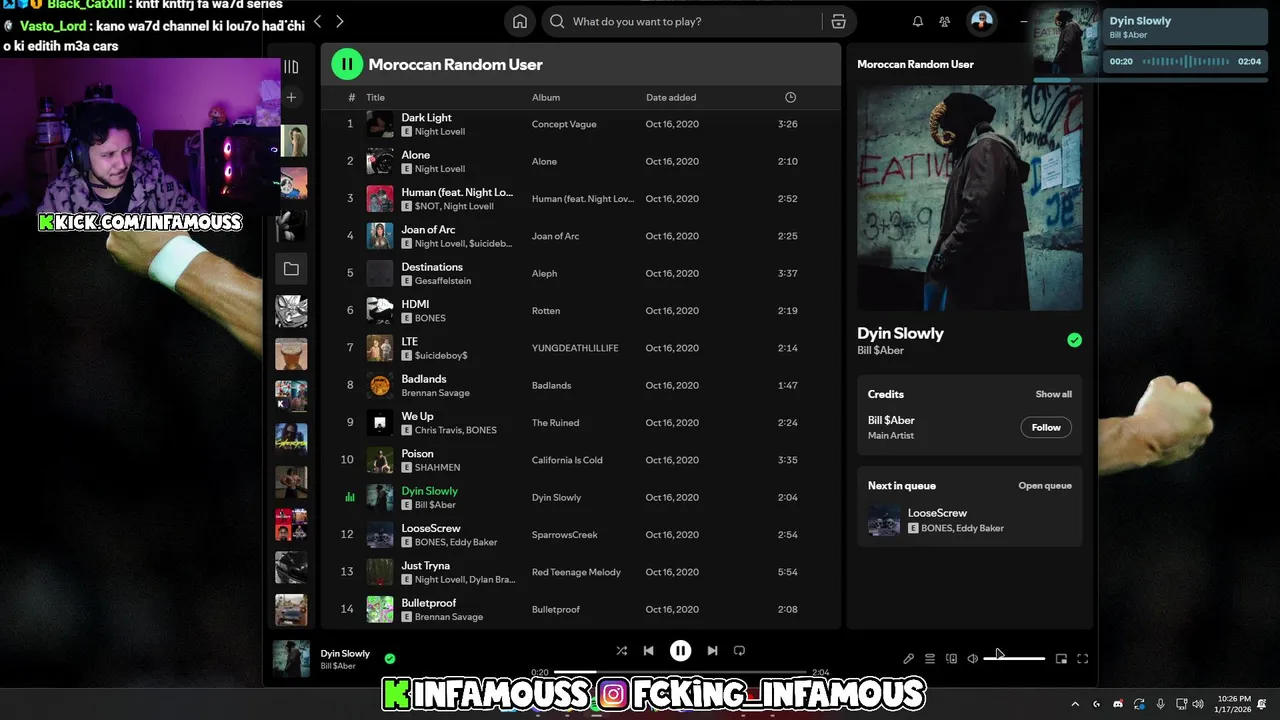Toggle the queue icon in player bar
1280x720 pixels.
[x=930, y=658]
